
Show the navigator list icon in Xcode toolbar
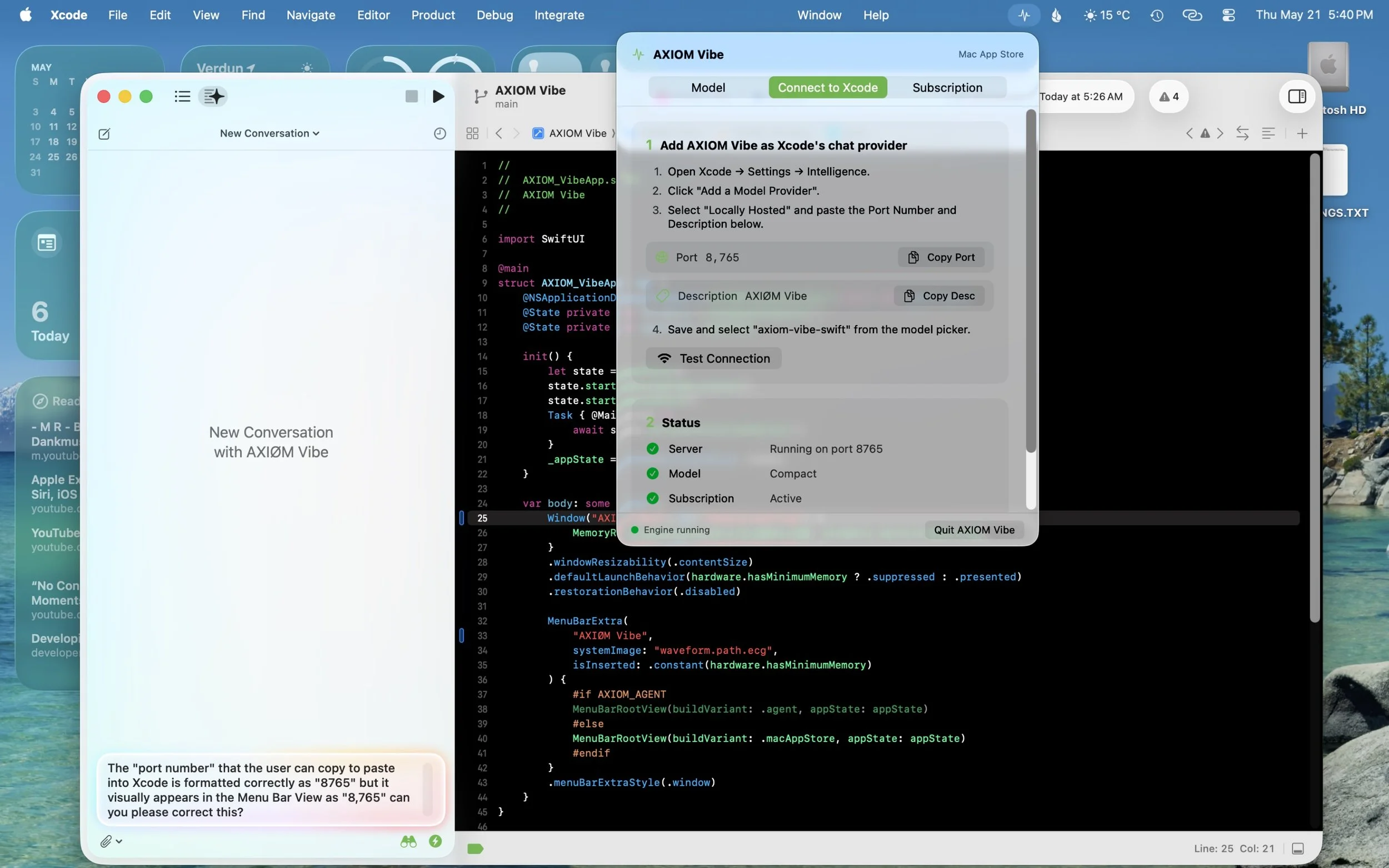pyautogui.click(x=182, y=97)
